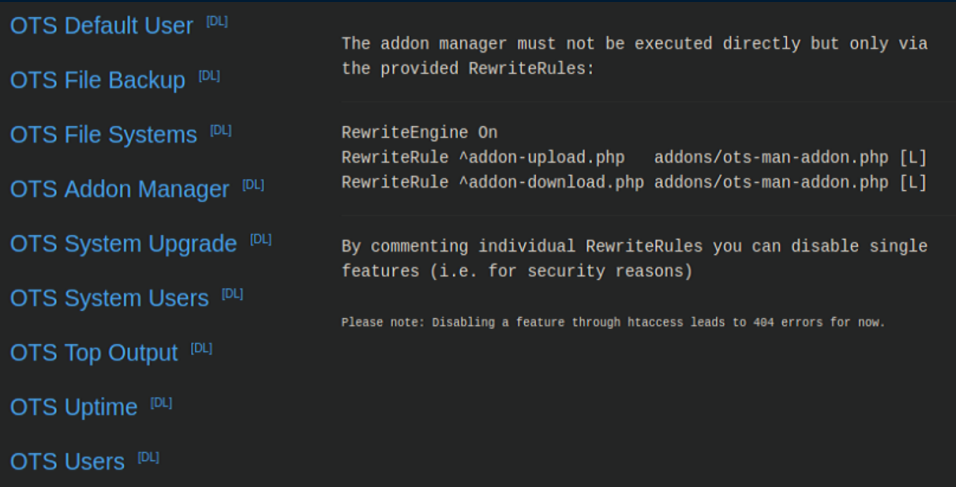Go to the OTS System Users link
This screenshot has width=956, height=487.
click(x=109, y=298)
